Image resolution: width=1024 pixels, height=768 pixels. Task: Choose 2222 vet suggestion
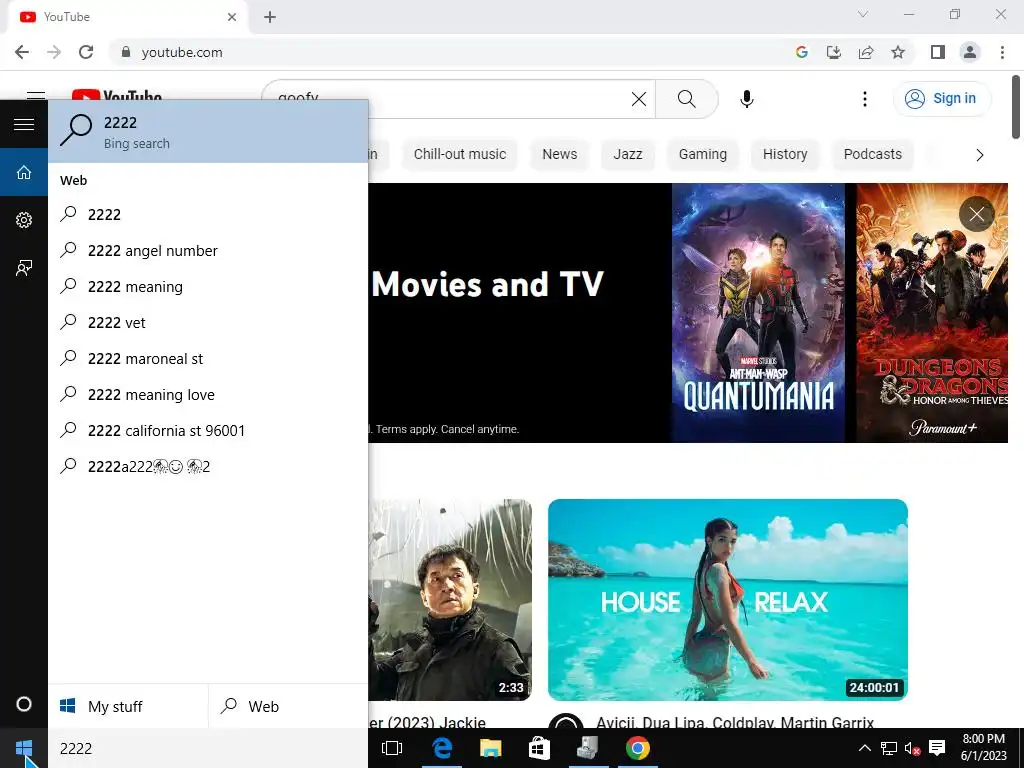coord(208,323)
